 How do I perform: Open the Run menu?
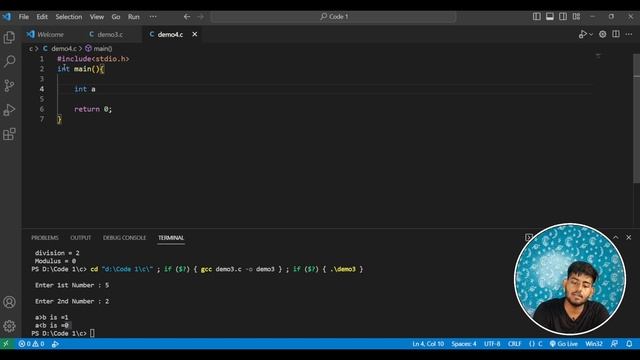[133, 17]
